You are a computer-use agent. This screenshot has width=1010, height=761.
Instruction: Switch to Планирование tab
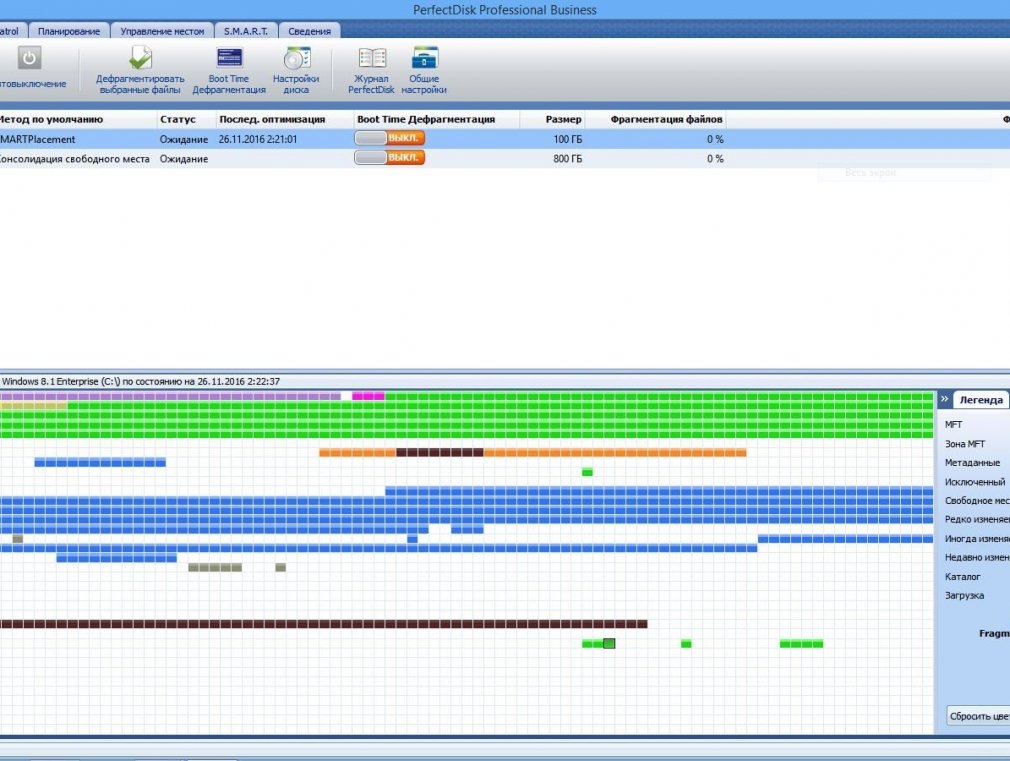[68, 31]
